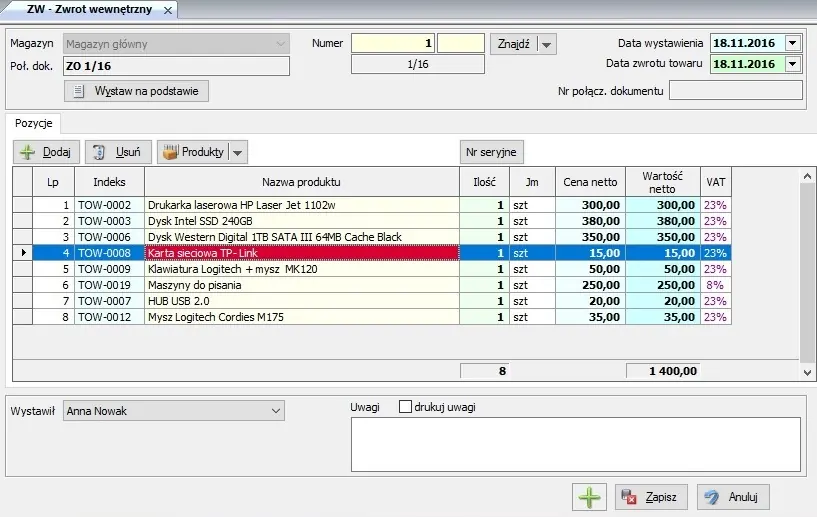
Task: Click the Indeks column header
Action: [x=109, y=182]
